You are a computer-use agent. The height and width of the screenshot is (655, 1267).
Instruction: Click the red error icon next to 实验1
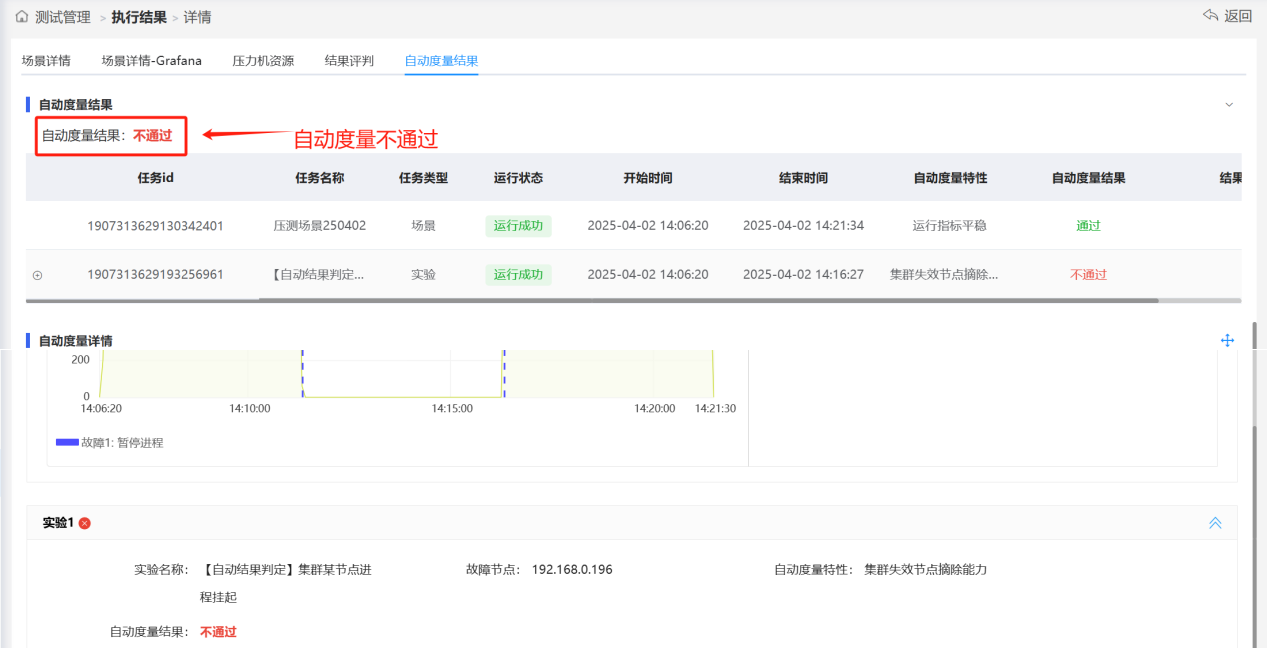(x=85, y=523)
